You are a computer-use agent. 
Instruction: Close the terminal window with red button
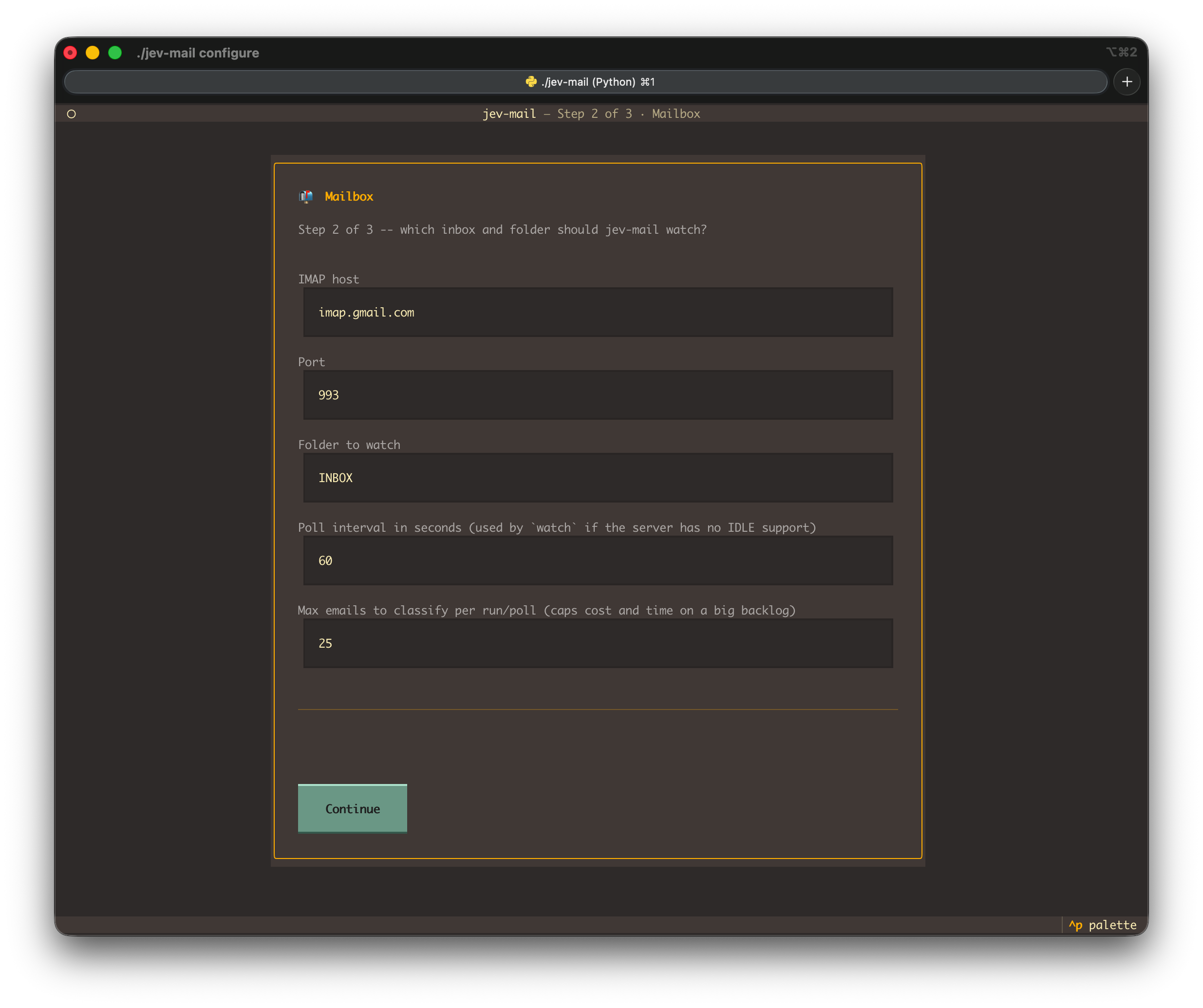coord(71,53)
